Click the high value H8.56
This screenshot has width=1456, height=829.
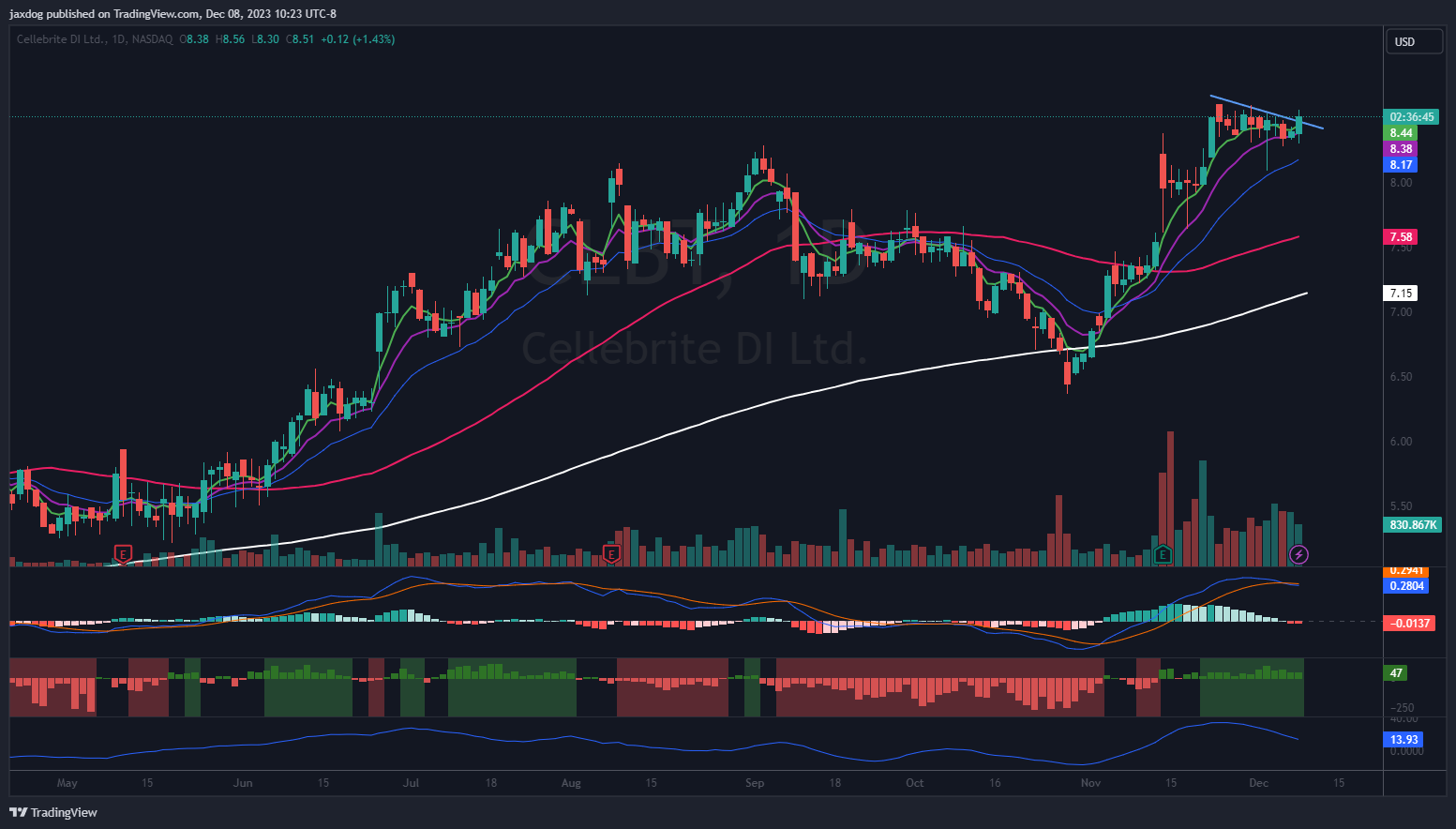pyautogui.click(x=230, y=39)
